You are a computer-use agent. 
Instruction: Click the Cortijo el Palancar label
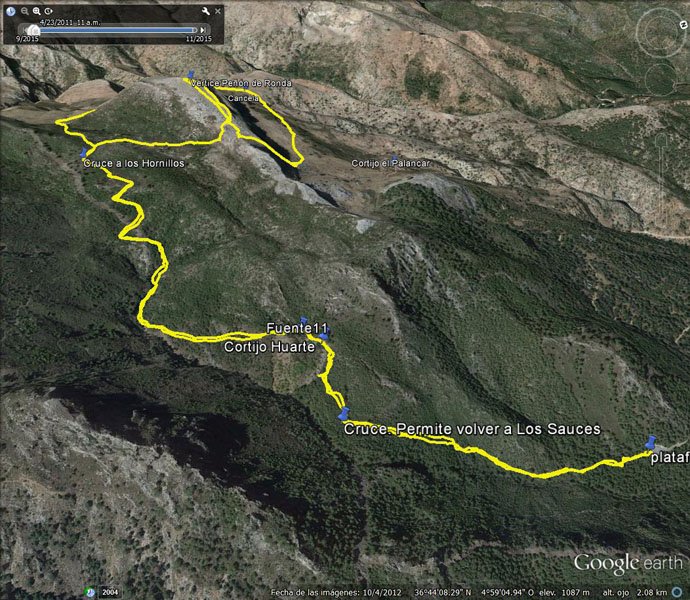(390, 163)
